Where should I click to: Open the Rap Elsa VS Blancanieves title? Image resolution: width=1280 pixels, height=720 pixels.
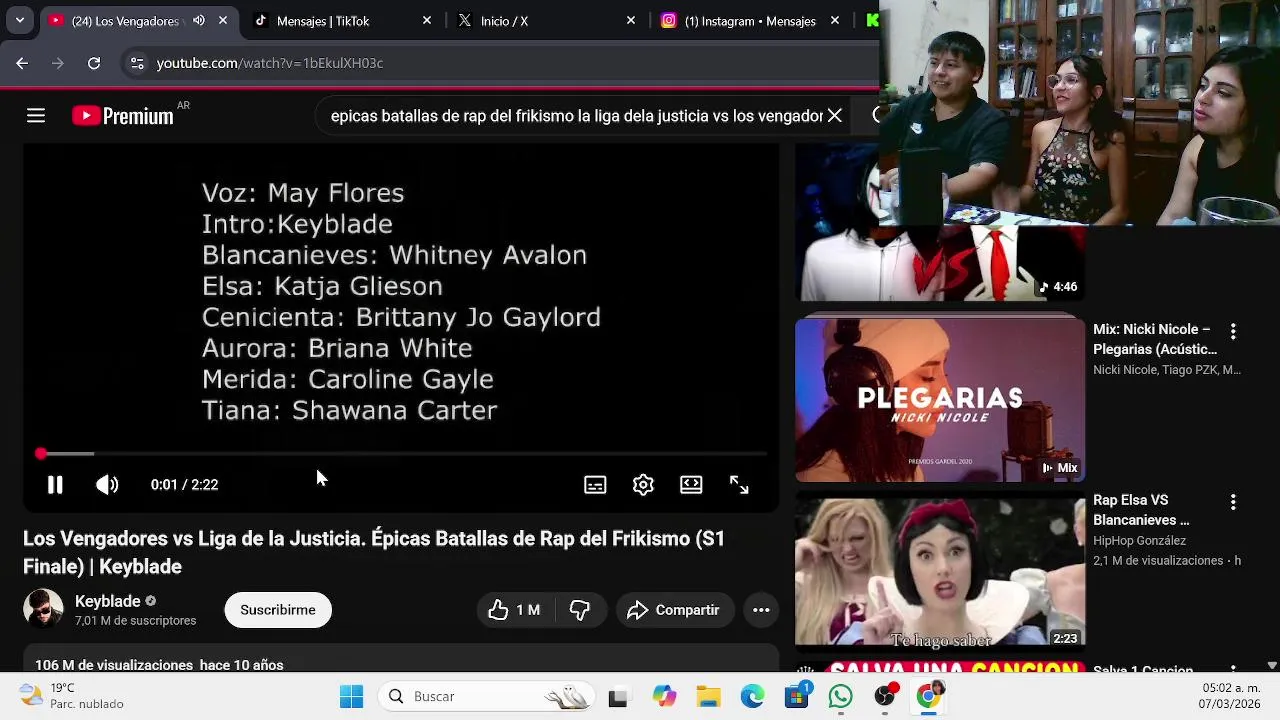(x=1141, y=510)
